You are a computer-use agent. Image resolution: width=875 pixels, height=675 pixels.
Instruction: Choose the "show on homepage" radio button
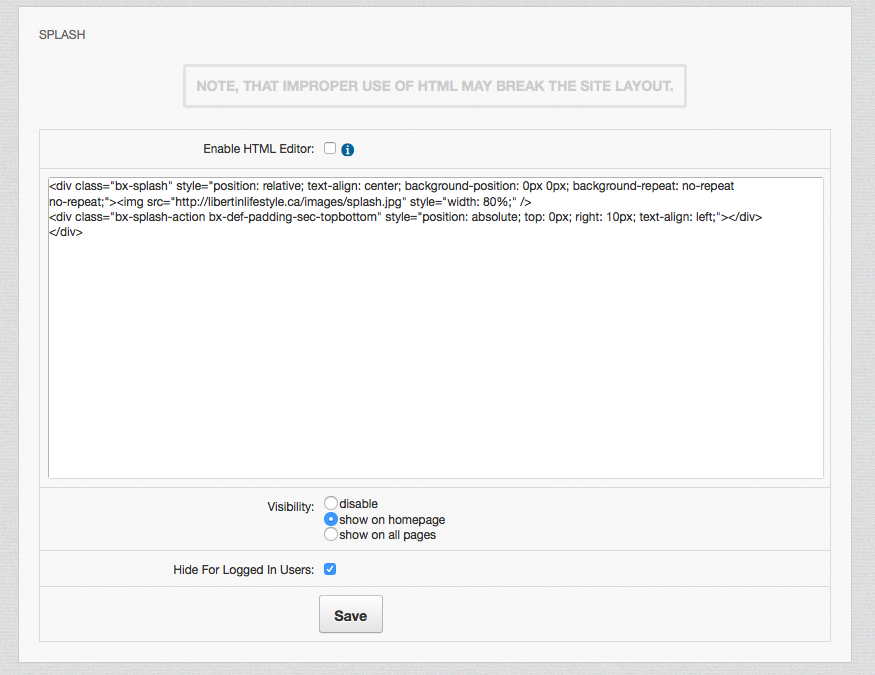coord(331,520)
